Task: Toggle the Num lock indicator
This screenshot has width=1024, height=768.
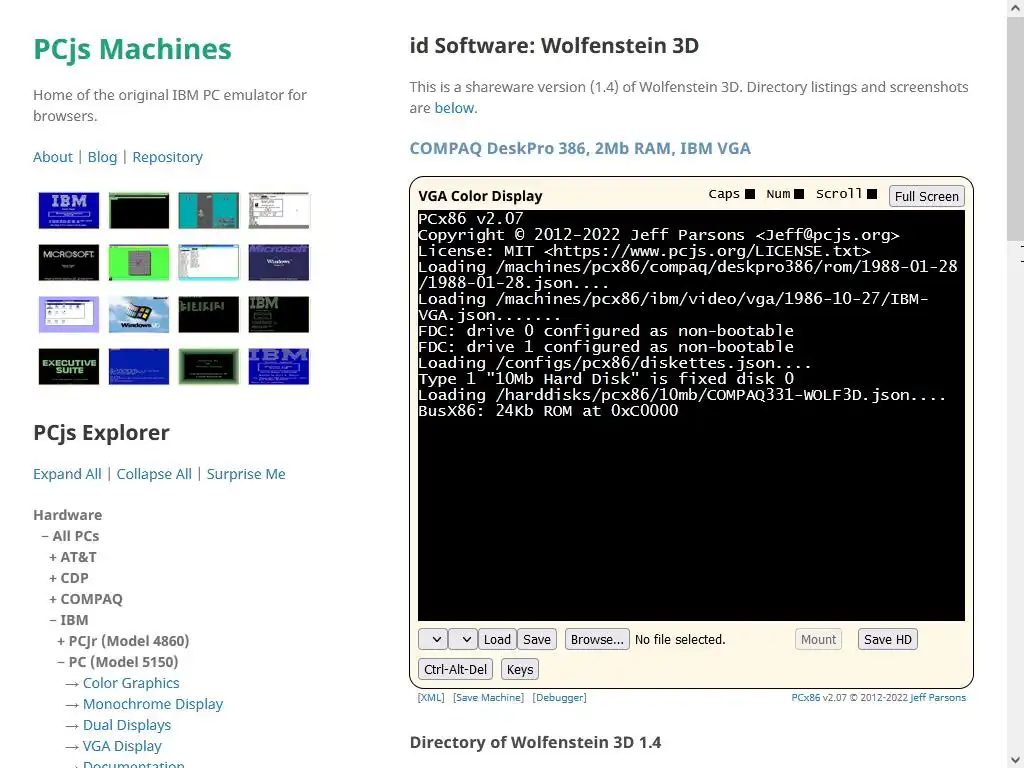Action: (799, 194)
